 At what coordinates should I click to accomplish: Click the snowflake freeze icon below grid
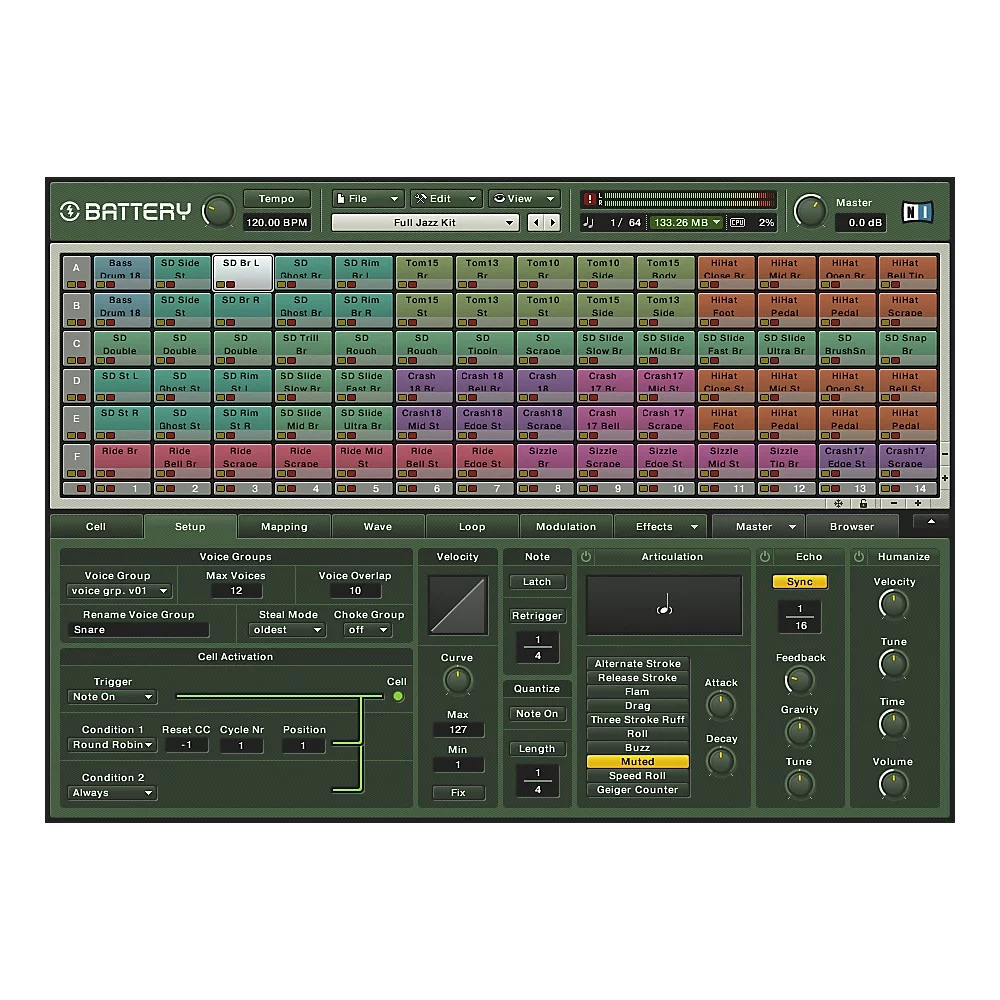point(838,503)
